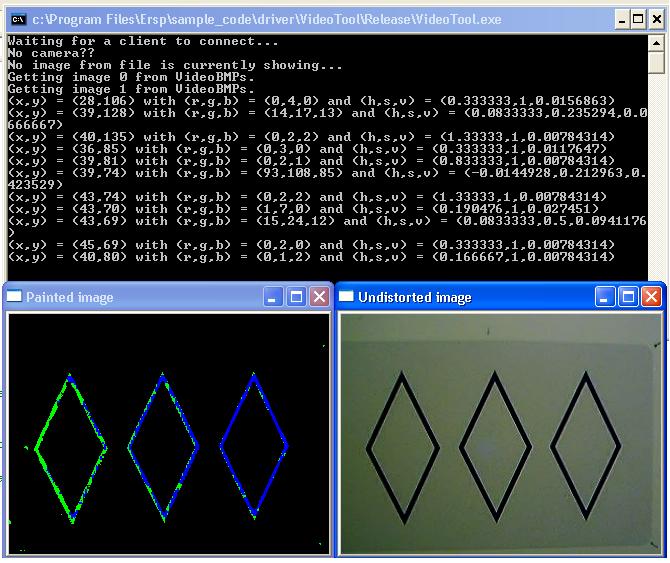The width and height of the screenshot is (670, 563).
Task: Click the Painted image window icon
Action: click(x=14, y=296)
